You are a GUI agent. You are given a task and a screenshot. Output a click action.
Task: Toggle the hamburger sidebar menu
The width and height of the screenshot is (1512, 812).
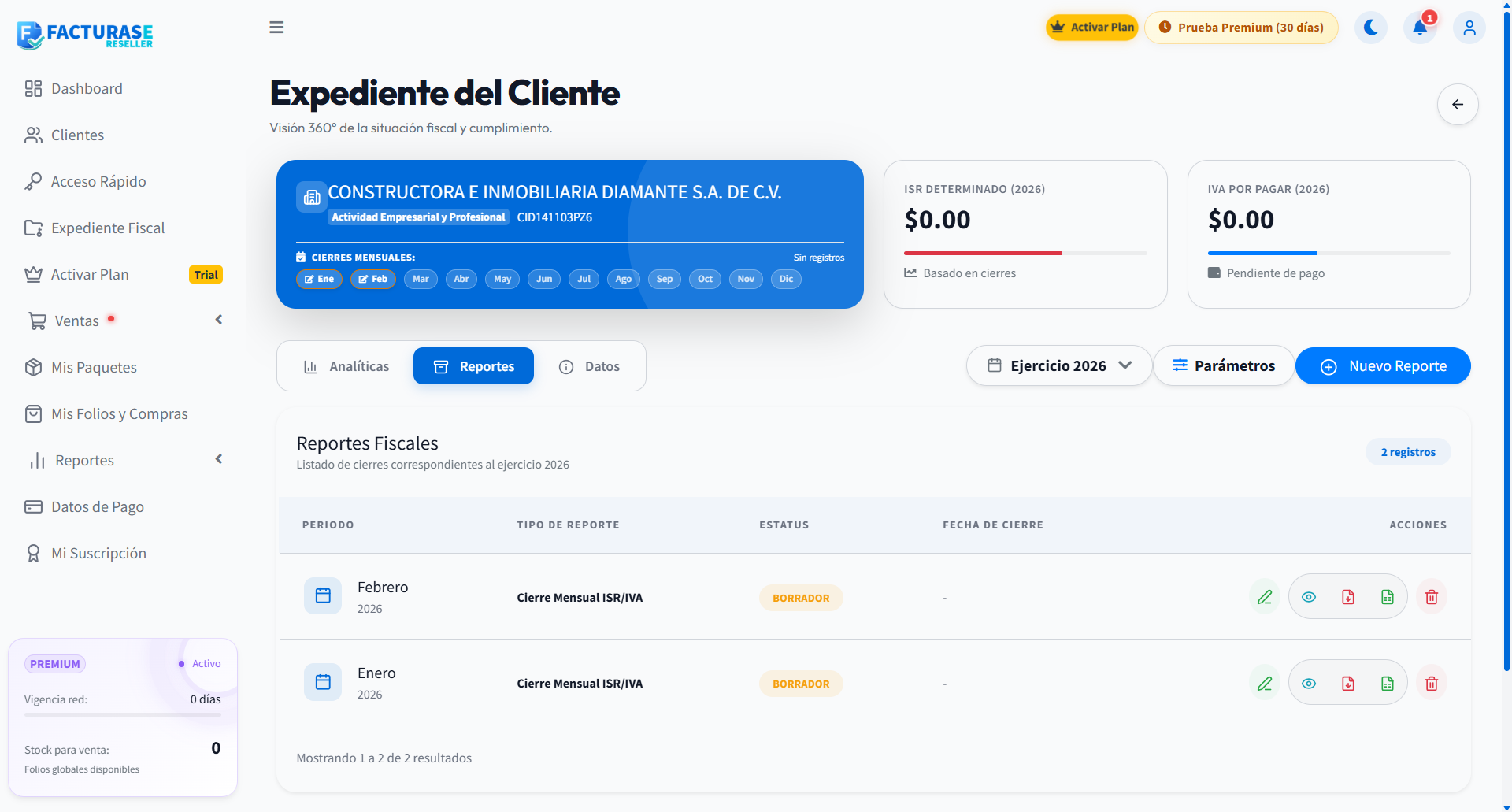pos(276,28)
